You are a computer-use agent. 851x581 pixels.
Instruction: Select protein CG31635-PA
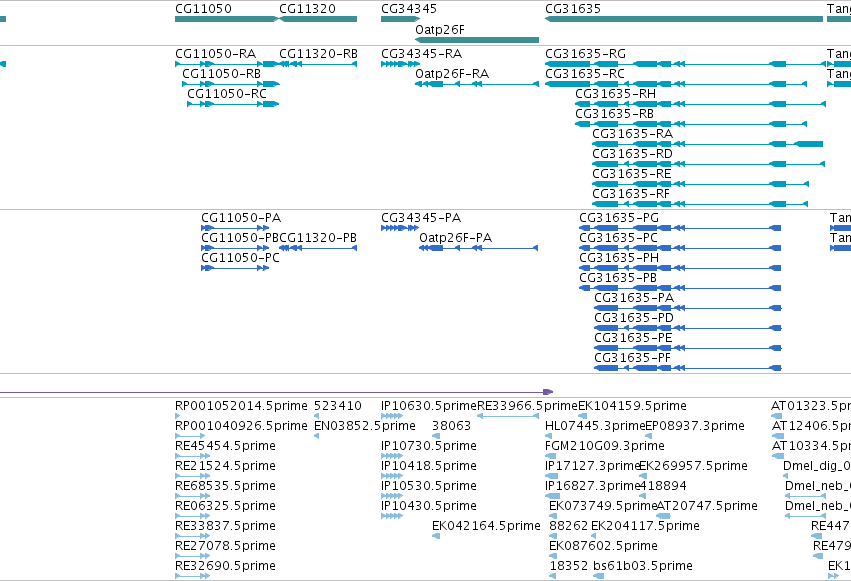point(634,298)
